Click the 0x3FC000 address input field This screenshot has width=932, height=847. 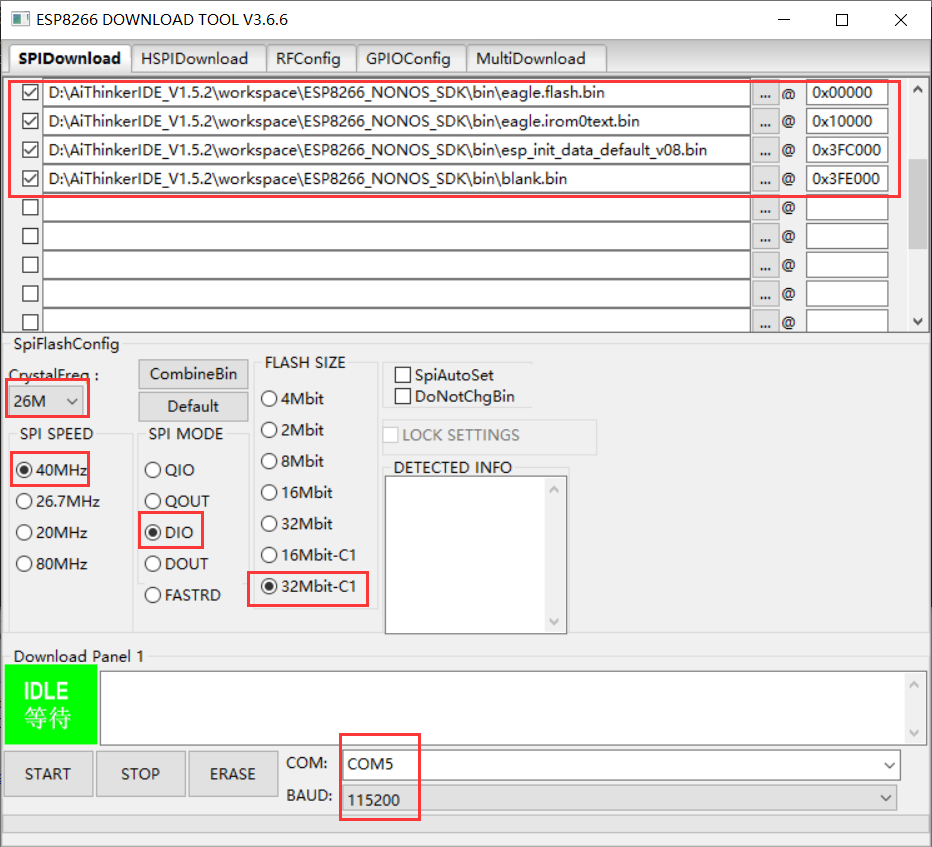point(846,151)
